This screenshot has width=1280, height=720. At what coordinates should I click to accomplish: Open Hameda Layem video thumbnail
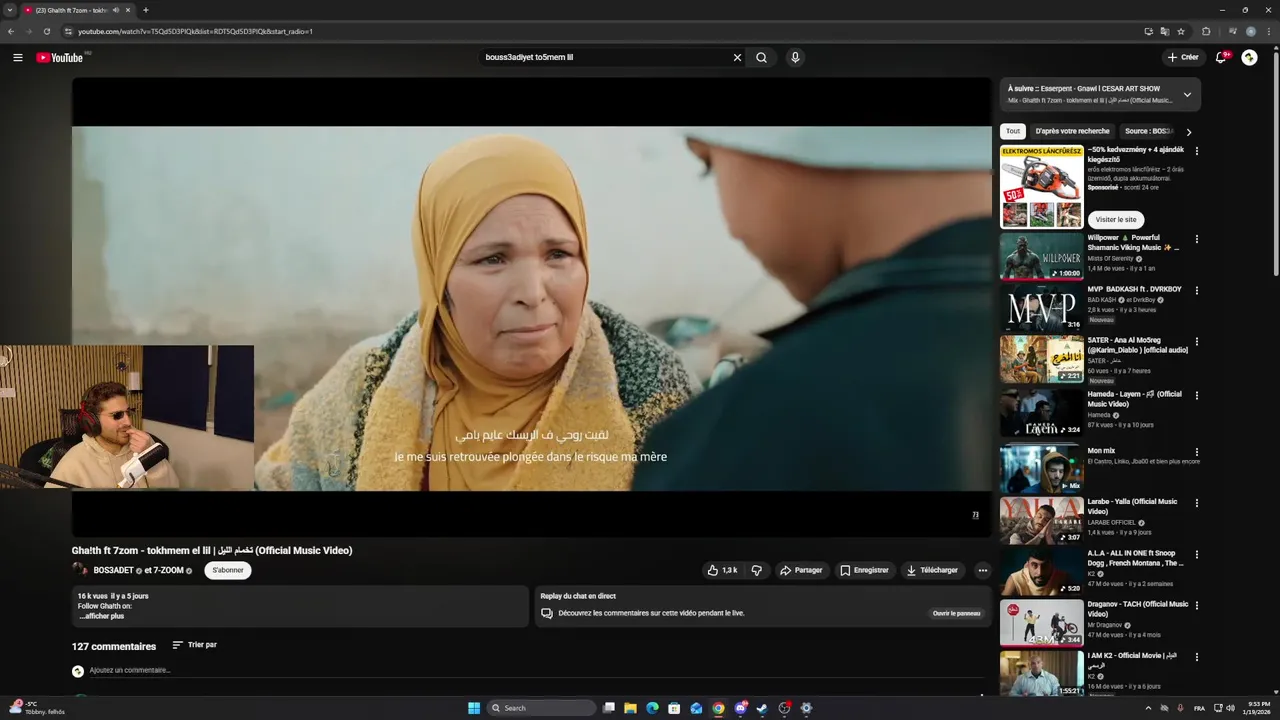click(x=1042, y=413)
